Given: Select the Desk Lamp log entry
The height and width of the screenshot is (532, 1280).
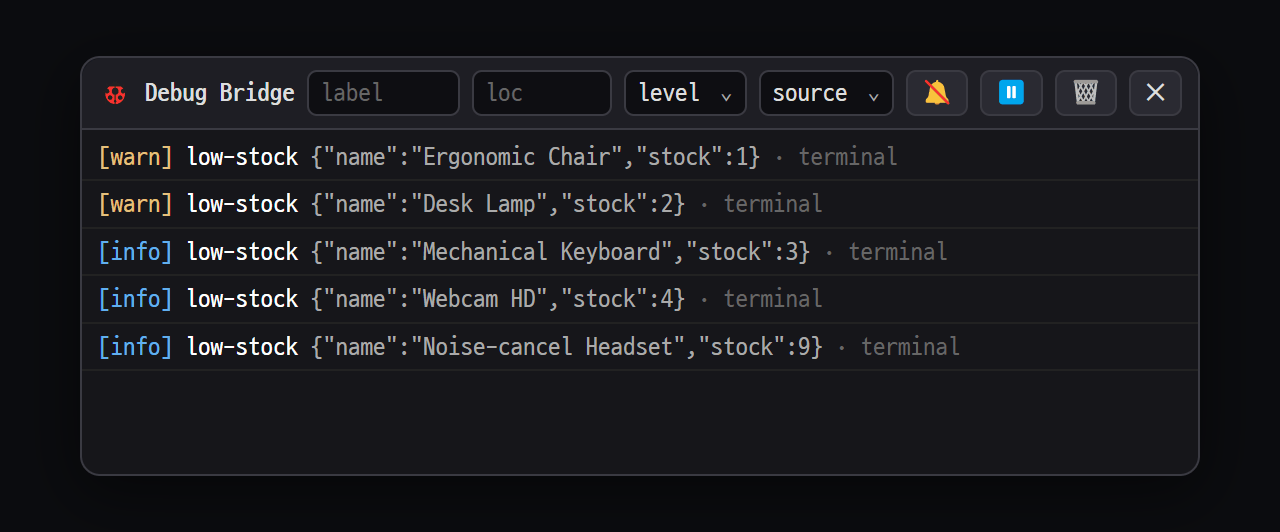Looking at the screenshot, I should [640, 204].
